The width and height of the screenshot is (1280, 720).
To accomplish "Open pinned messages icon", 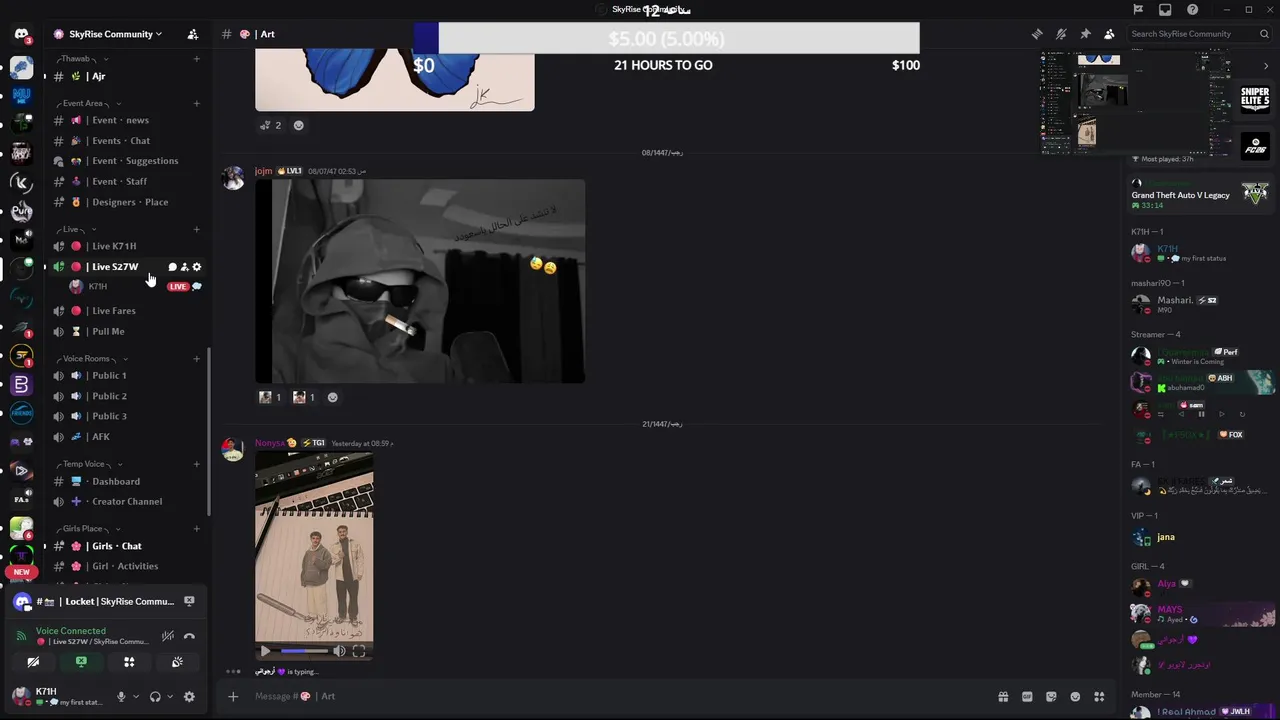I will coord(1085,34).
